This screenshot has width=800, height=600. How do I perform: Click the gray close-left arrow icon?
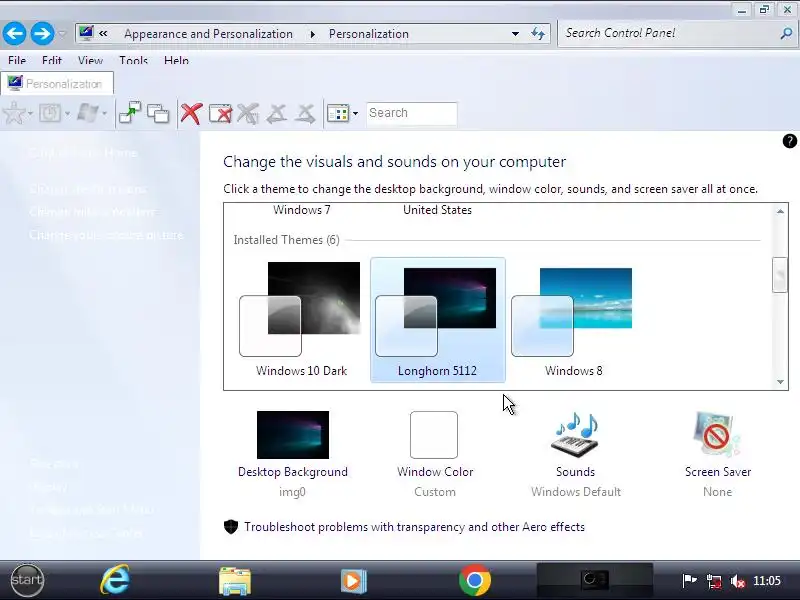pyautogui.click(x=277, y=113)
